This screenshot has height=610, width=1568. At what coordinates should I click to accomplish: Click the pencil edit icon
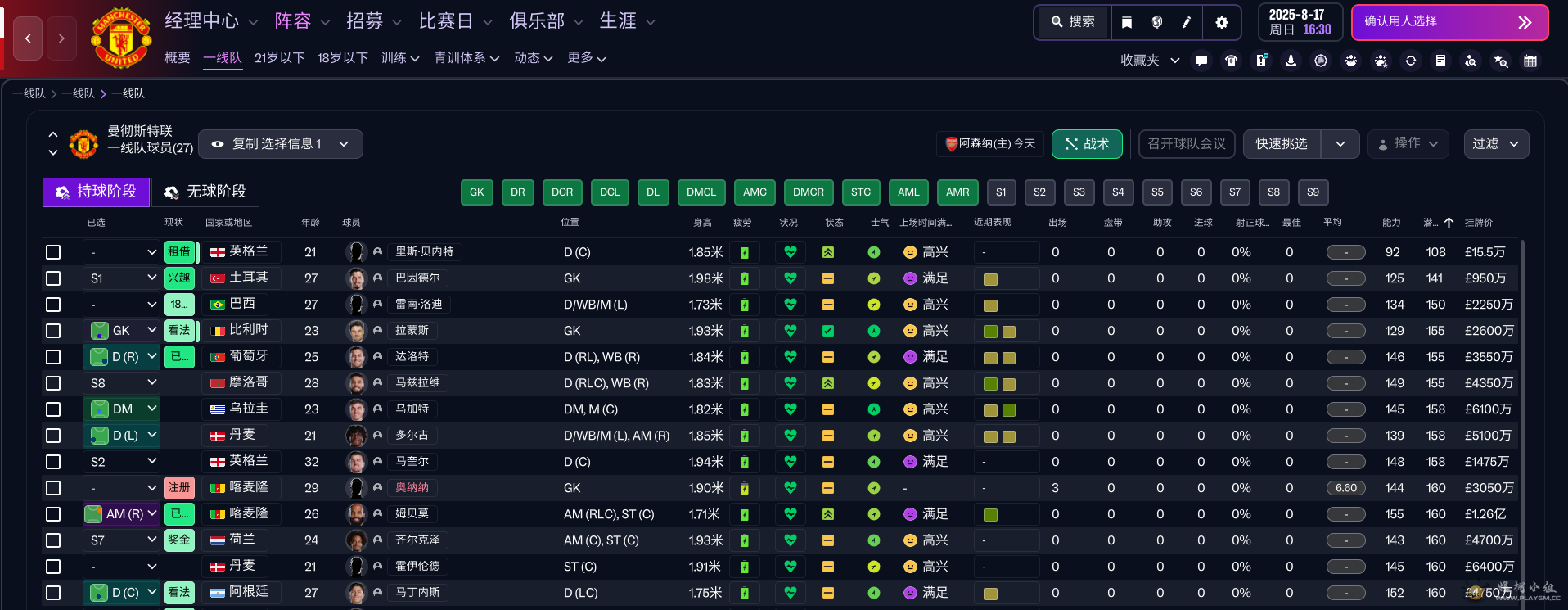(1187, 22)
